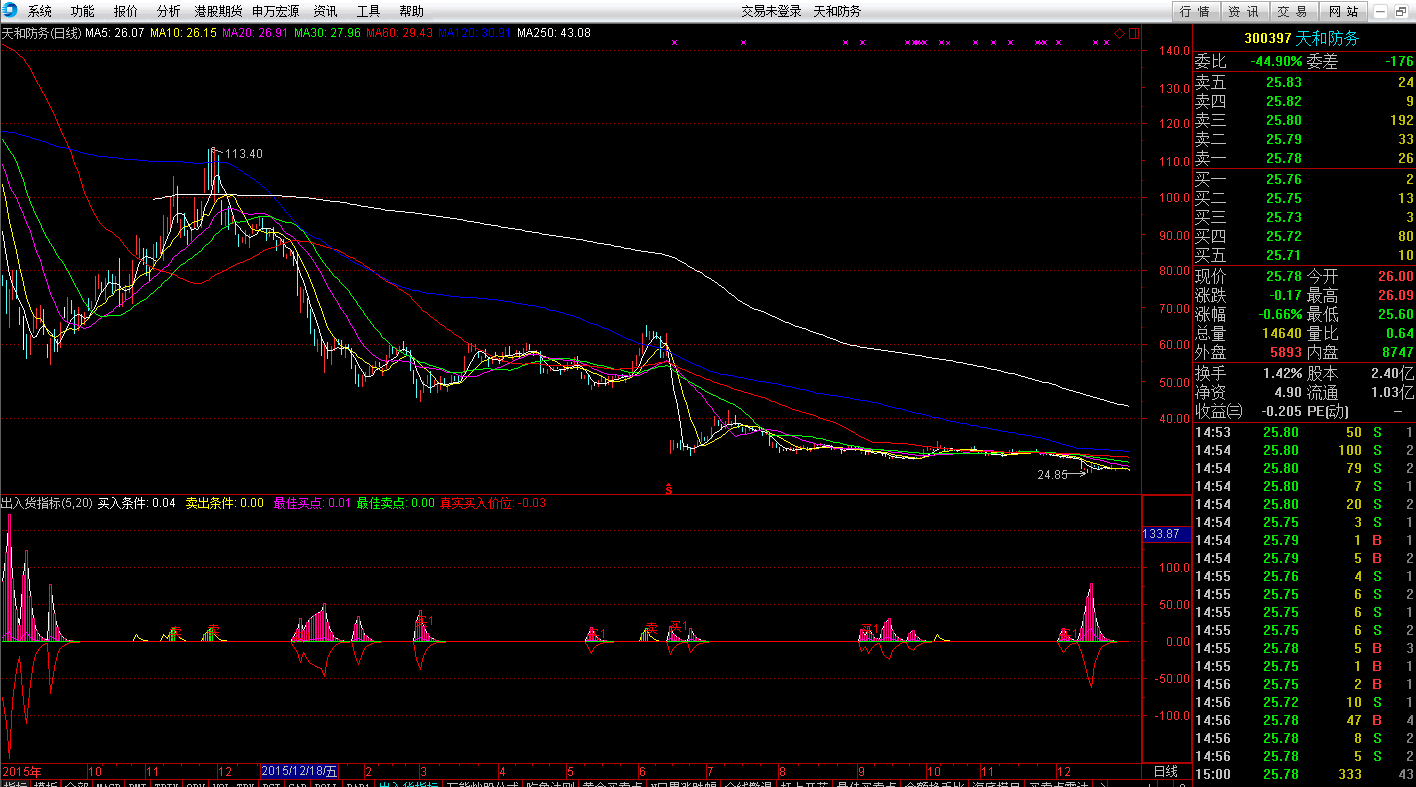Open the 申万宏源 menu
The image size is (1416, 787).
tap(275, 11)
